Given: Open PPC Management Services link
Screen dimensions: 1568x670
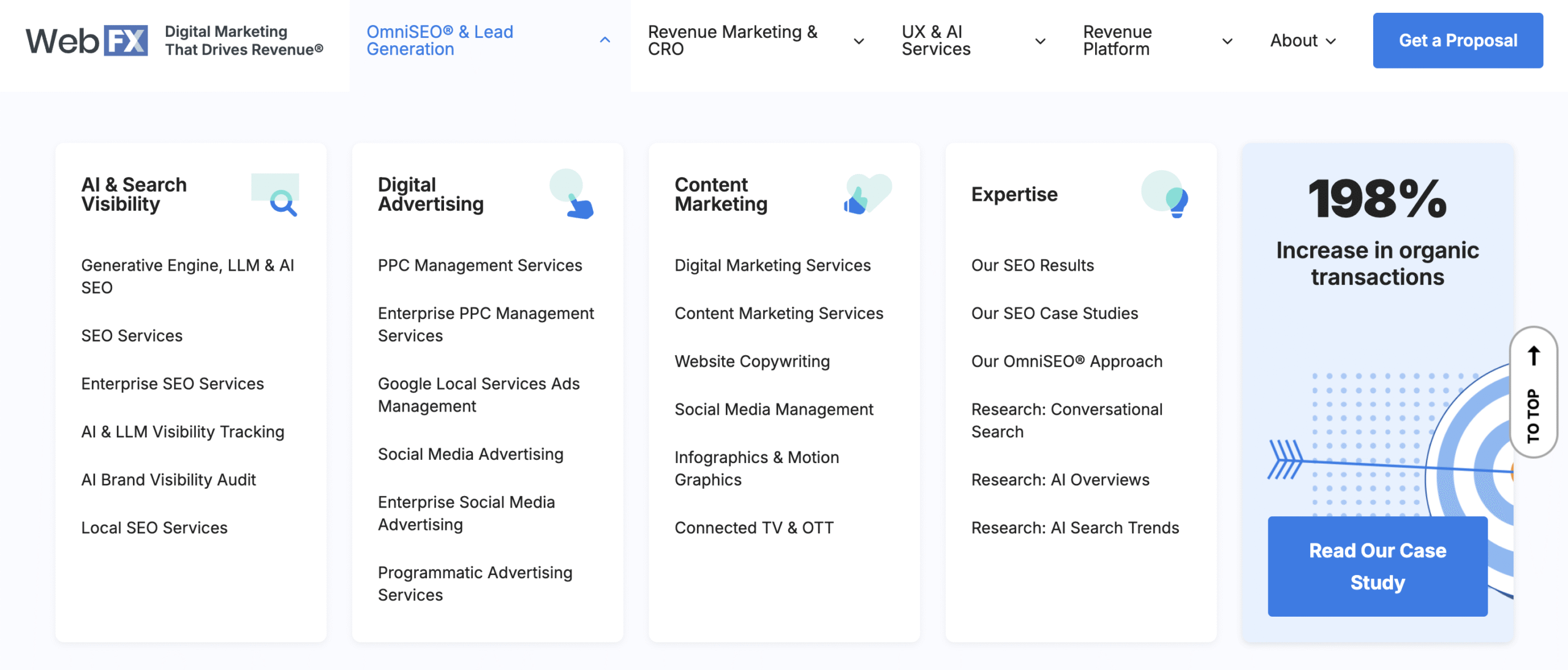Looking at the screenshot, I should tap(480, 265).
